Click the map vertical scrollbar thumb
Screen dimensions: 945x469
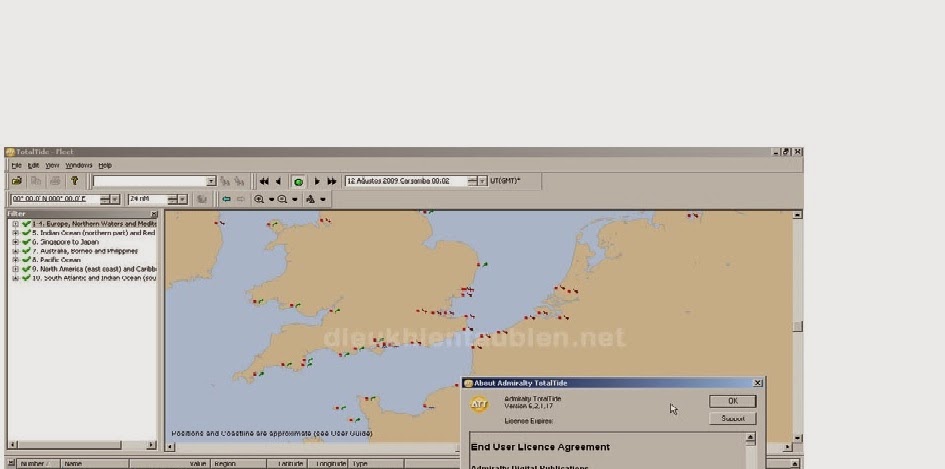tap(797, 326)
